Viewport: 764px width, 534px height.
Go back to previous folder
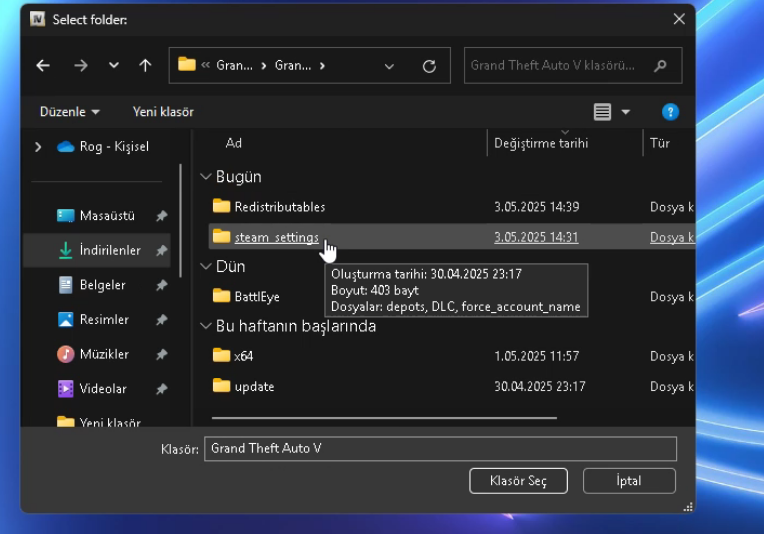tap(43, 65)
